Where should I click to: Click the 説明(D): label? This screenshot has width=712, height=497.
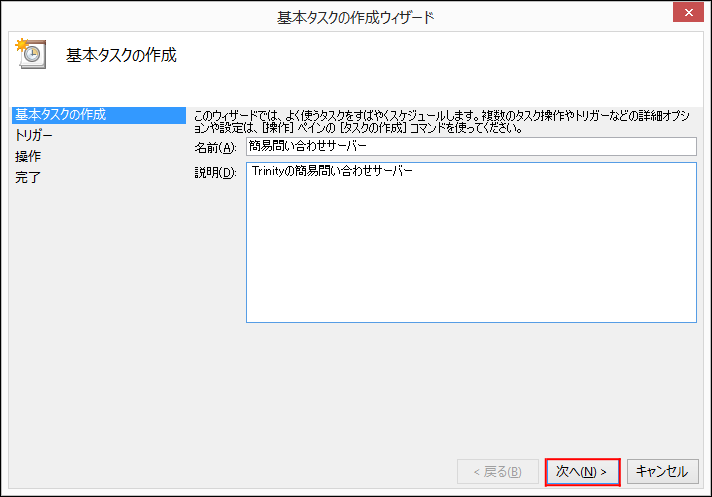coord(215,172)
